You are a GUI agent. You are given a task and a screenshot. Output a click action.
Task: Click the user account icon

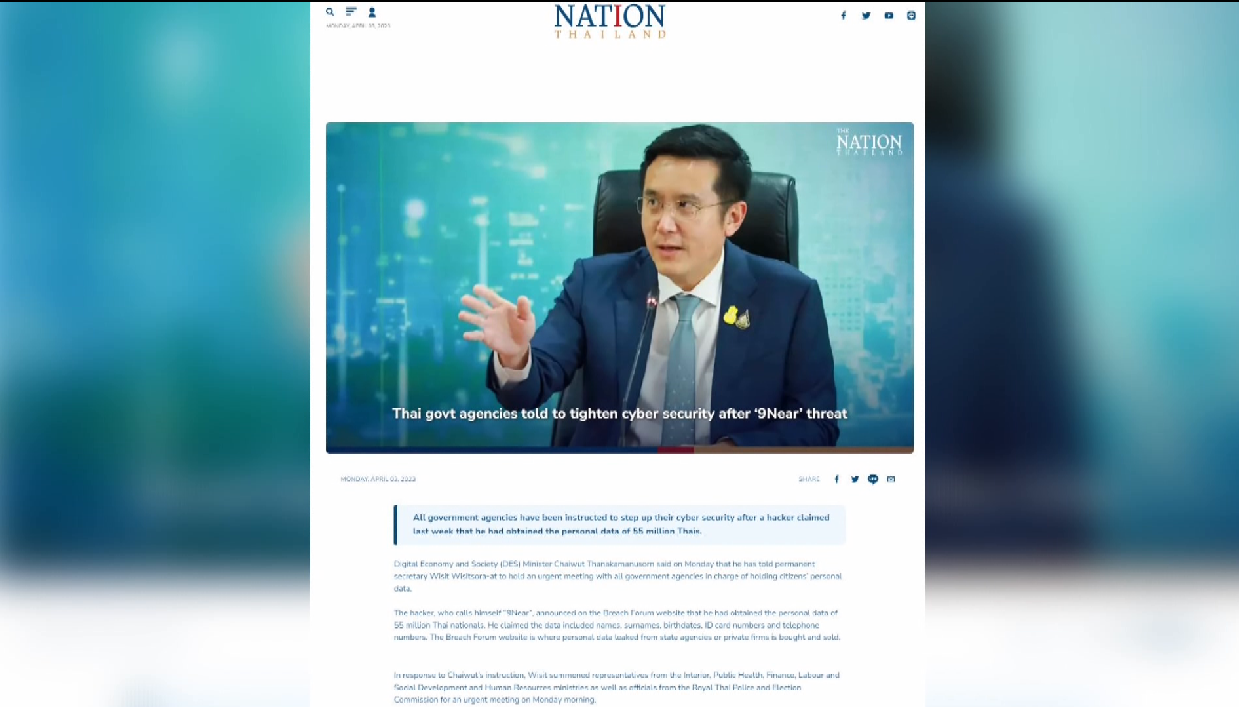(x=372, y=12)
